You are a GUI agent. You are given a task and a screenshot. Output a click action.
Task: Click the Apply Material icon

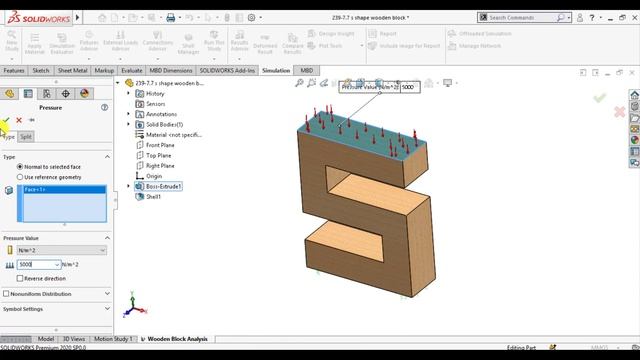pyautogui.click(x=35, y=43)
